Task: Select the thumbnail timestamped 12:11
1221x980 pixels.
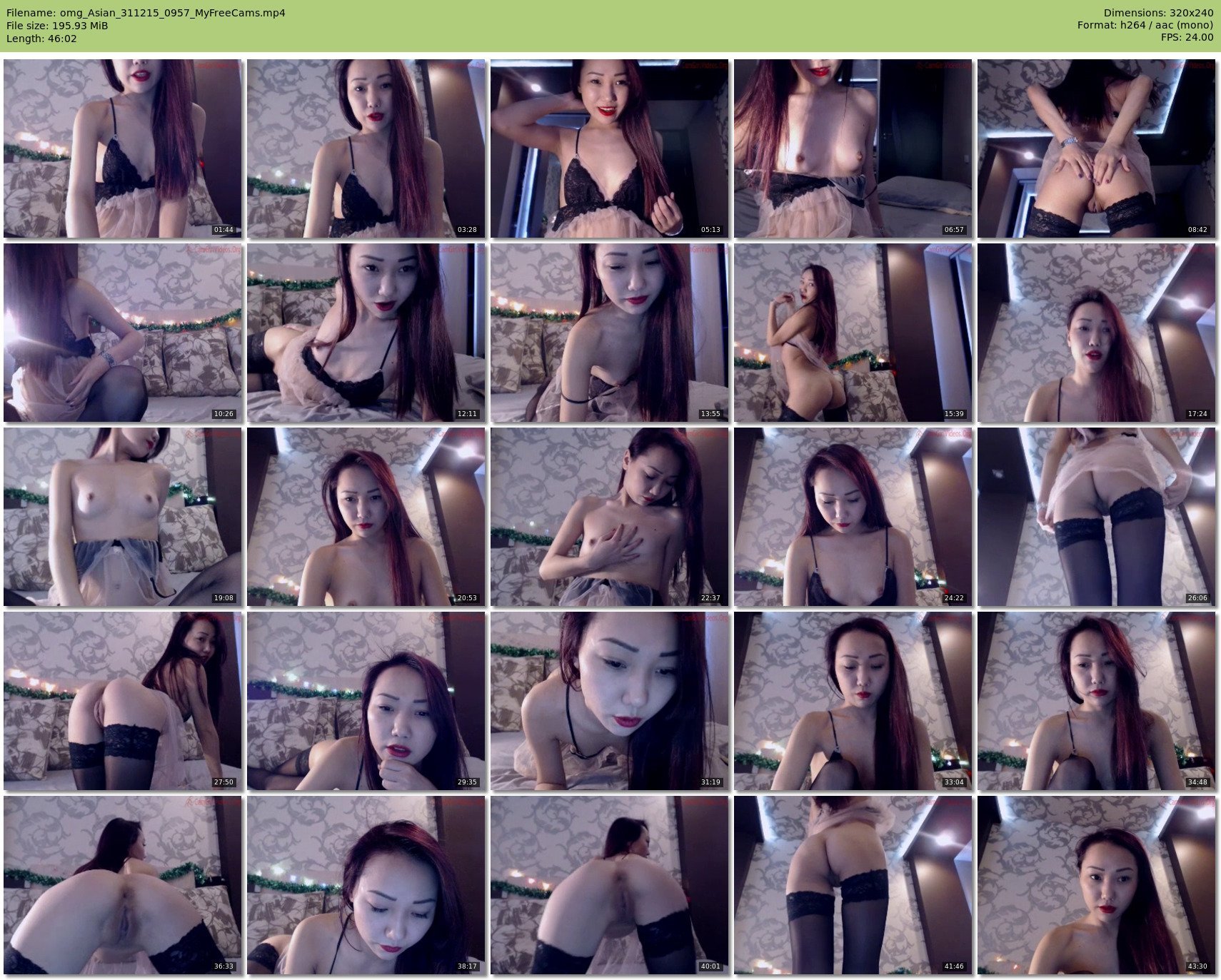Action: tap(366, 332)
